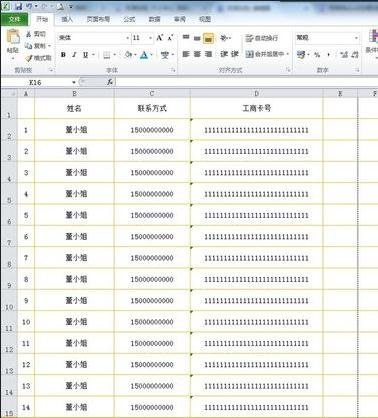Screen dimensions: 378x418
Task: Click Increase Indent icon
Action: coord(235,54)
